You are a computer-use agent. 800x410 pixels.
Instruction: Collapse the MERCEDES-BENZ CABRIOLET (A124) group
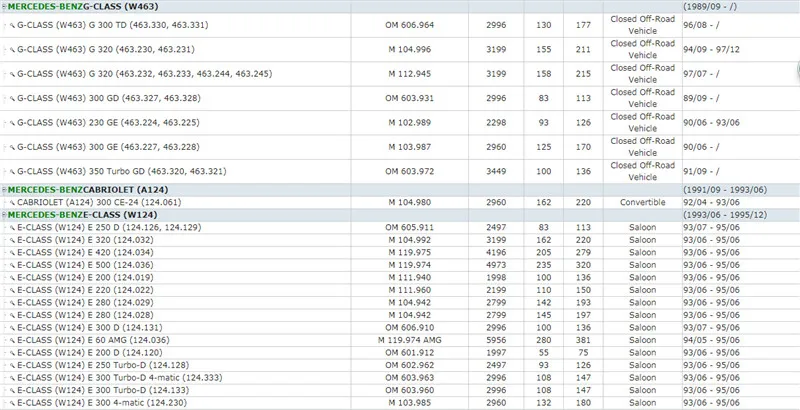point(4,190)
